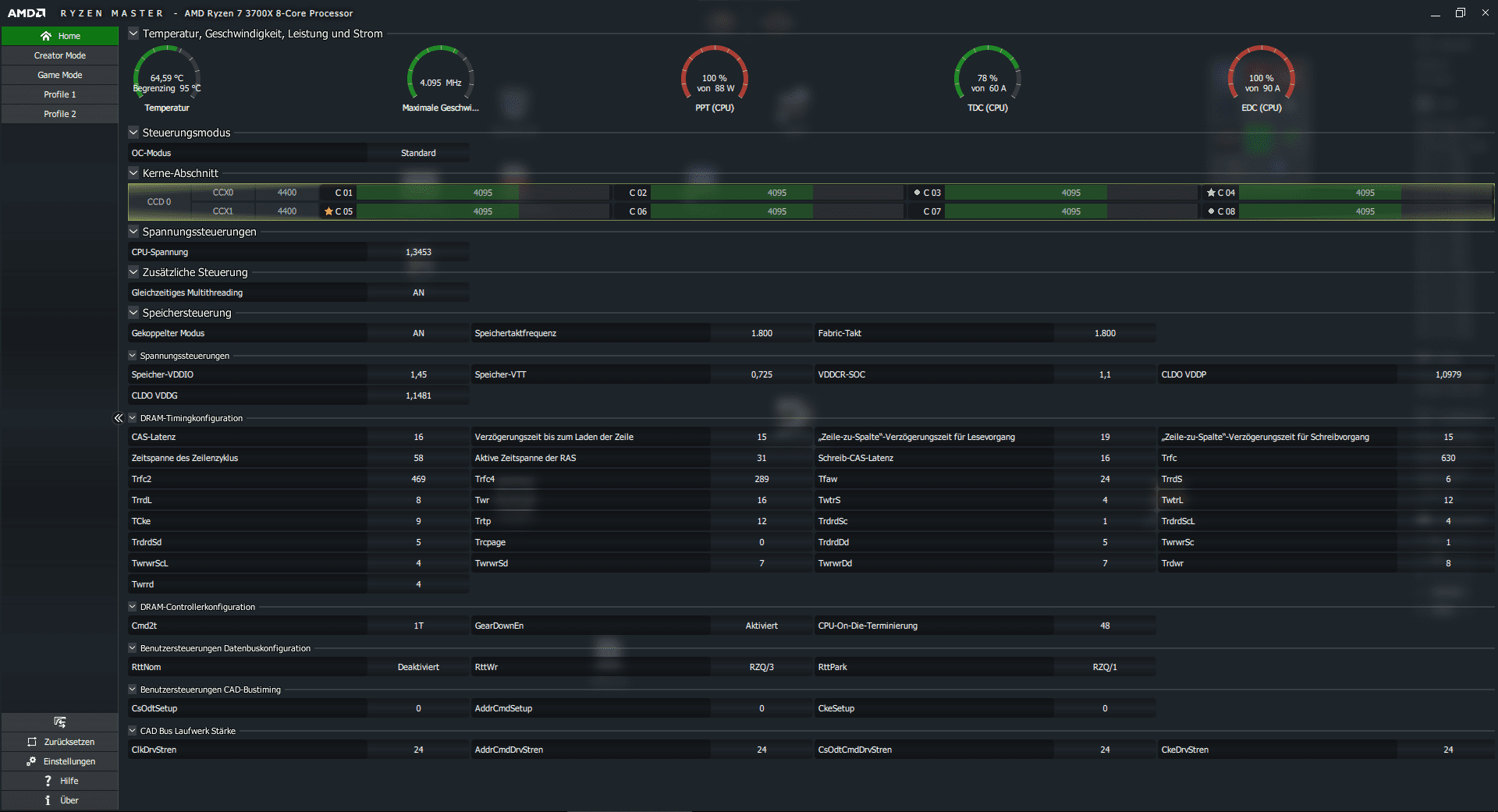Switch to Profile 2

(x=60, y=114)
